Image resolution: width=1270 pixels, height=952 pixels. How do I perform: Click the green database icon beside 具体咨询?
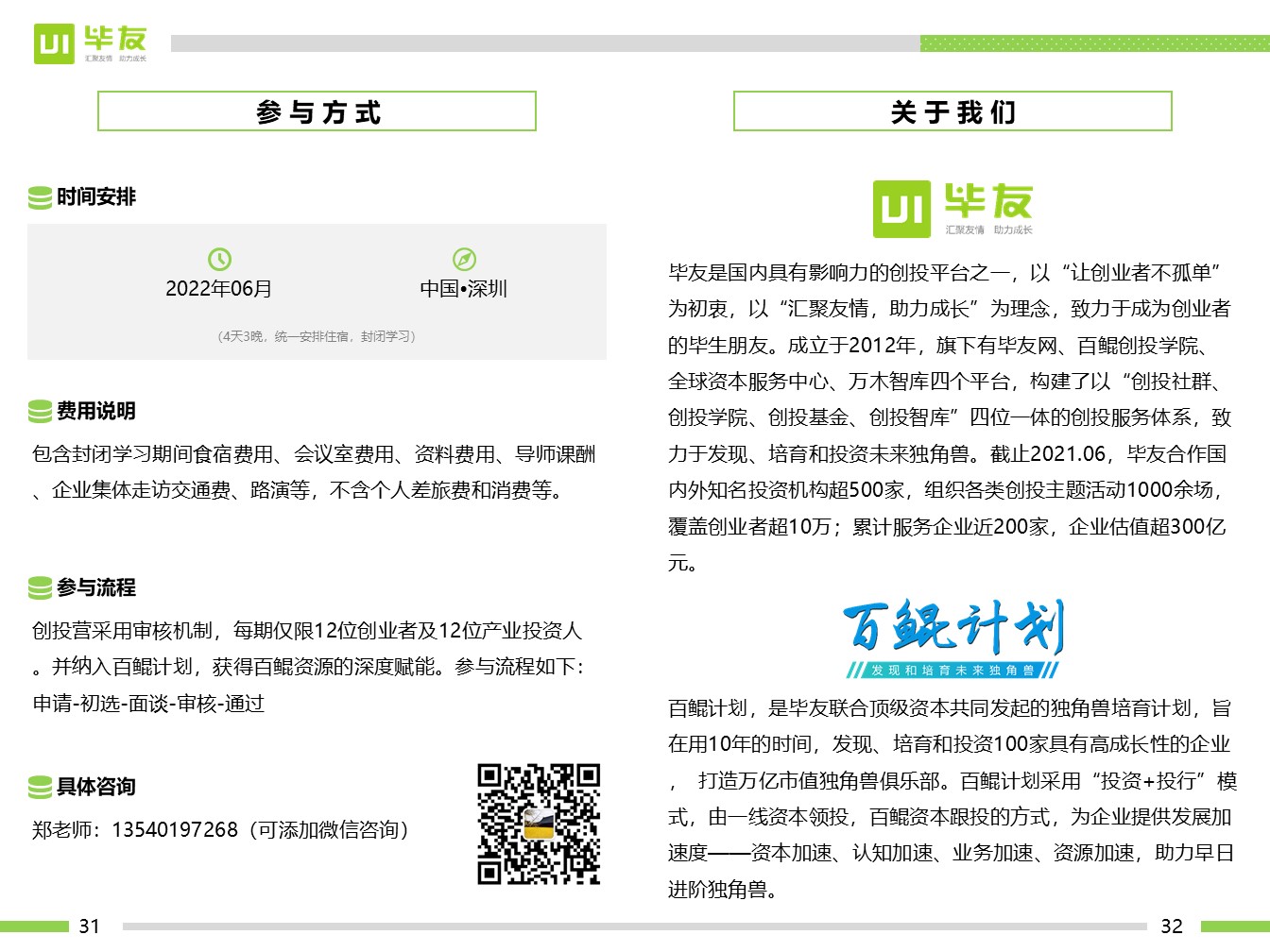40,787
